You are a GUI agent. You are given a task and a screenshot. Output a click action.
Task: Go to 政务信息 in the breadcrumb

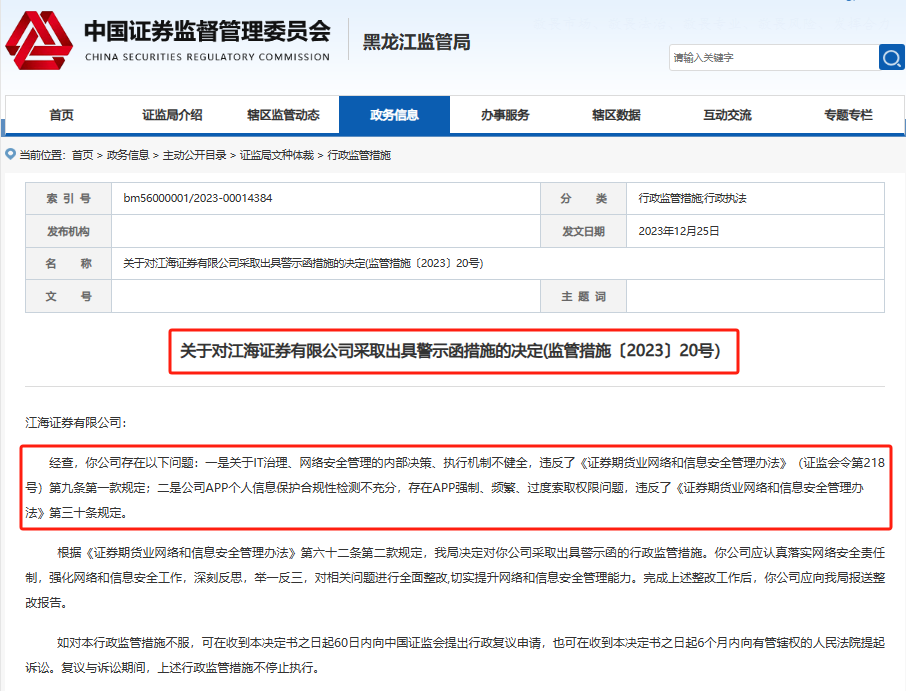point(128,155)
